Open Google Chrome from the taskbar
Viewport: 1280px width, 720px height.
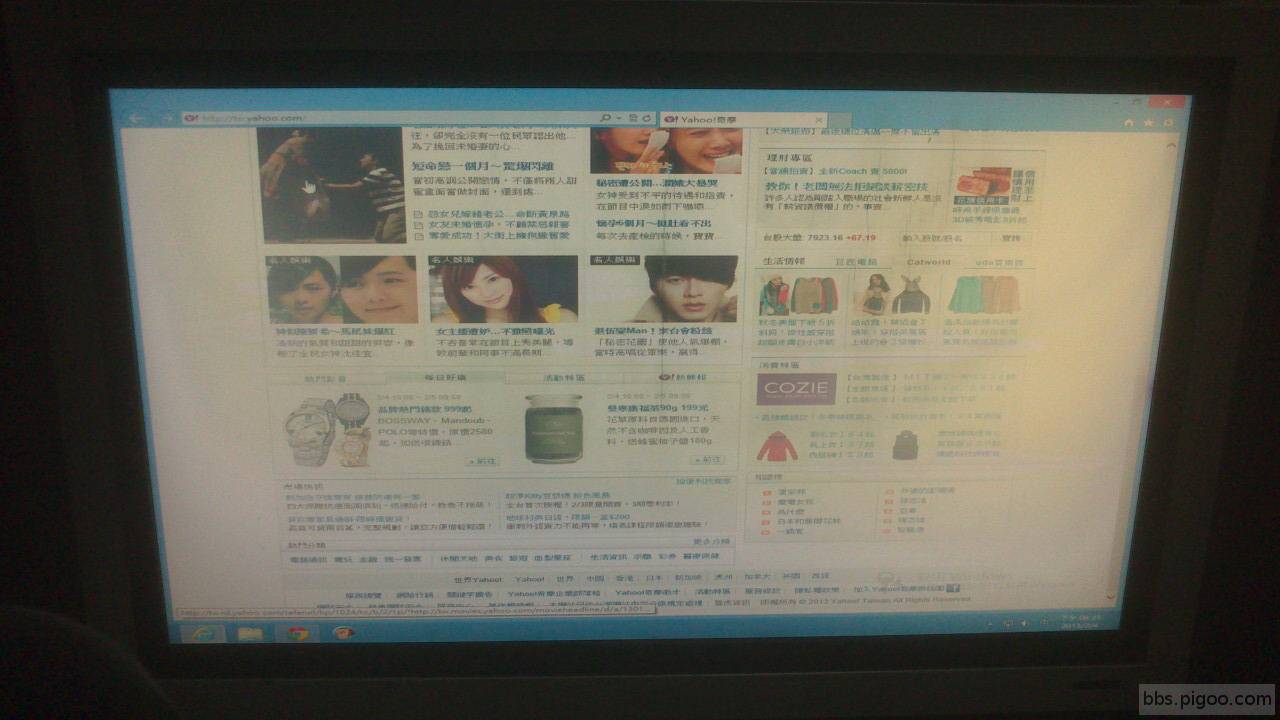click(297, 633)
